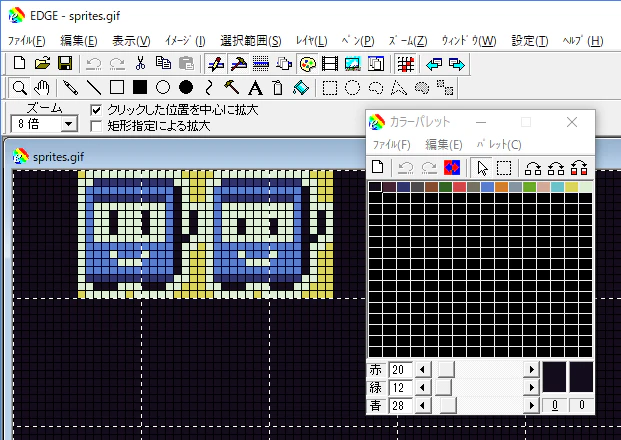Click the 緑 green value field

401,387
